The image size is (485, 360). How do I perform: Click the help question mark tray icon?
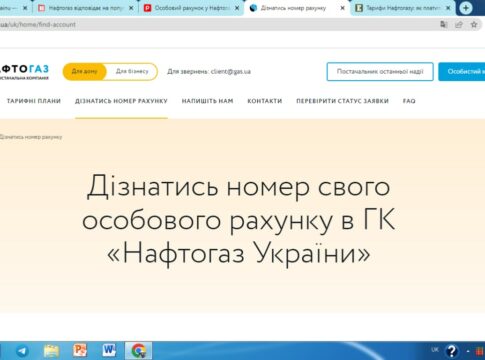452,351
